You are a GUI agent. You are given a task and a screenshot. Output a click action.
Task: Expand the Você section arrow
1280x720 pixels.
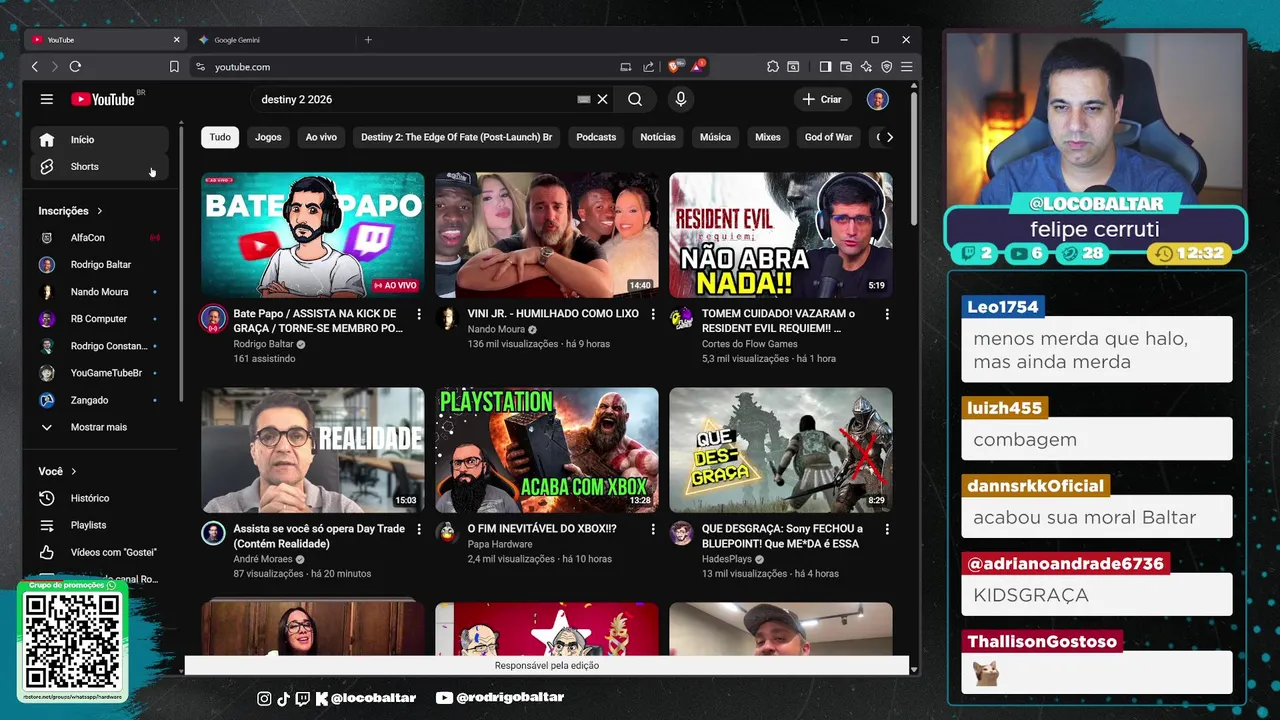point(74,471)
